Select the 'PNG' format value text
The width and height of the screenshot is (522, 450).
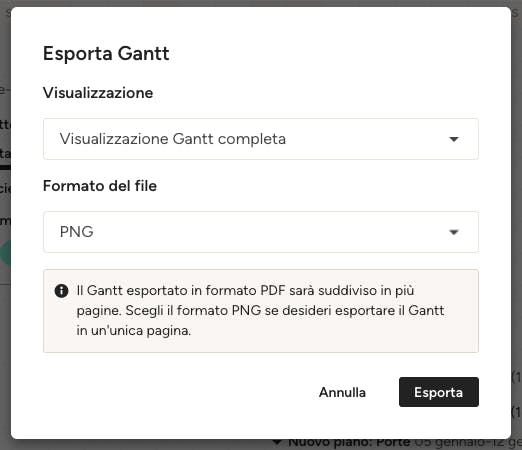76,232
